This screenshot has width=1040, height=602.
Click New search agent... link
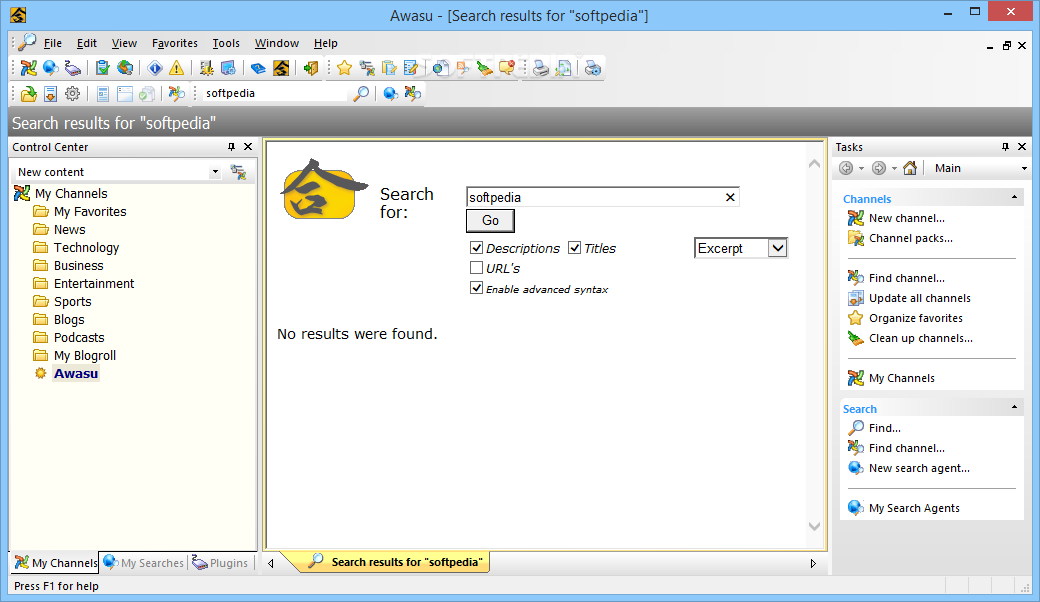pyautogui.click(x=919, y=468)
